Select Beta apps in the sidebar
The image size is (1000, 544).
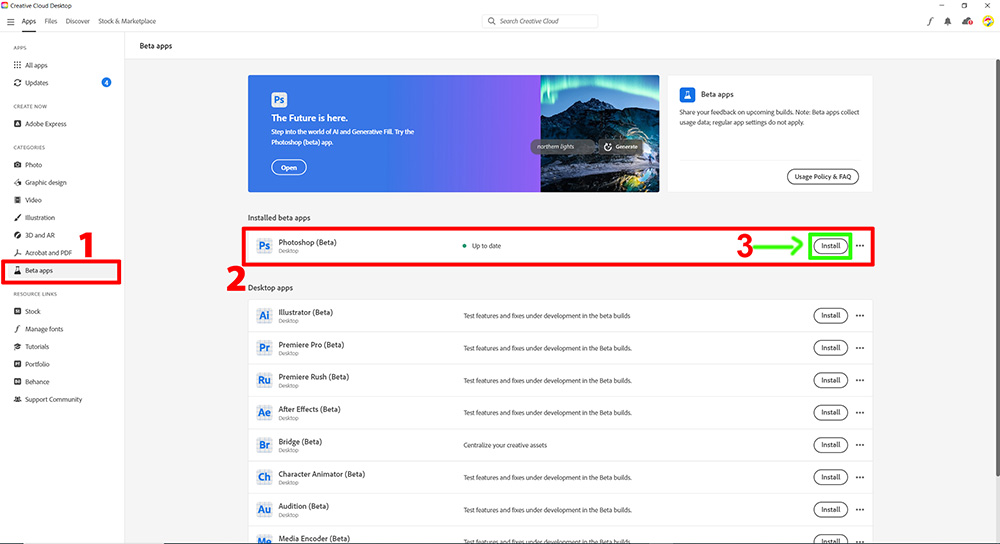pos(39,270)
